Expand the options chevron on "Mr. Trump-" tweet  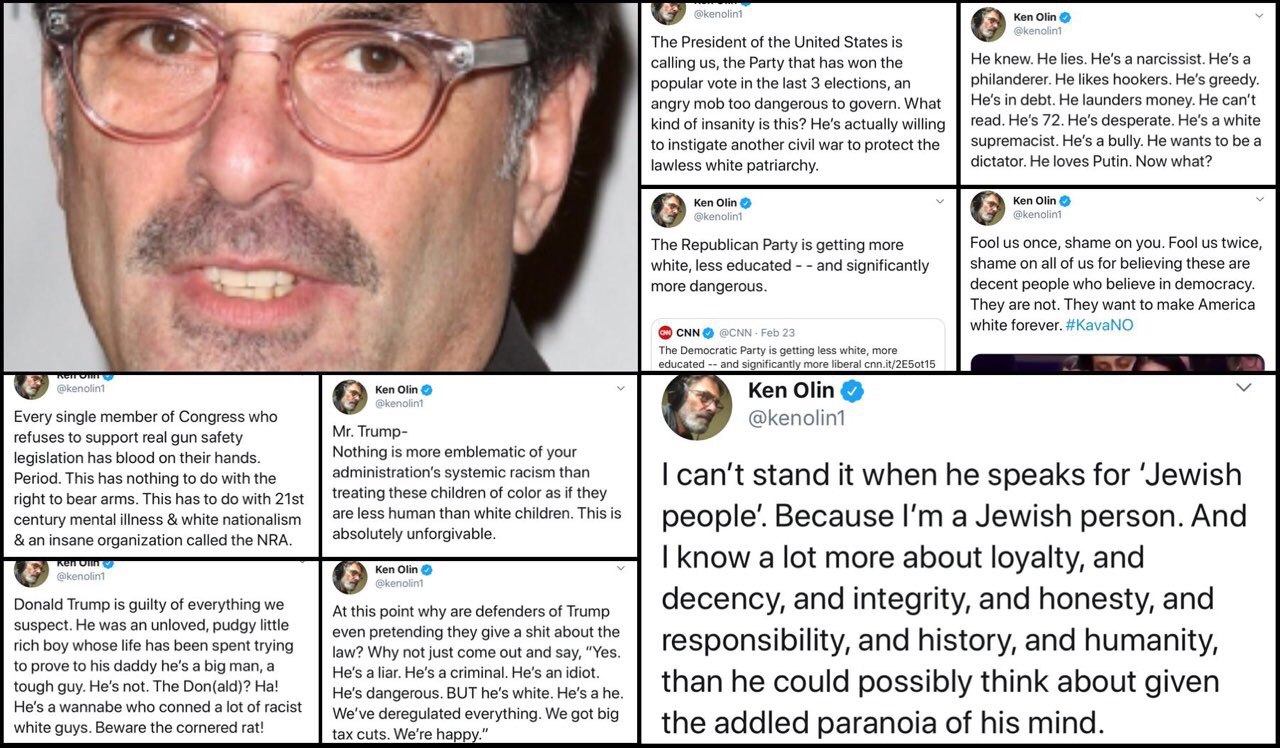(620, 389)
